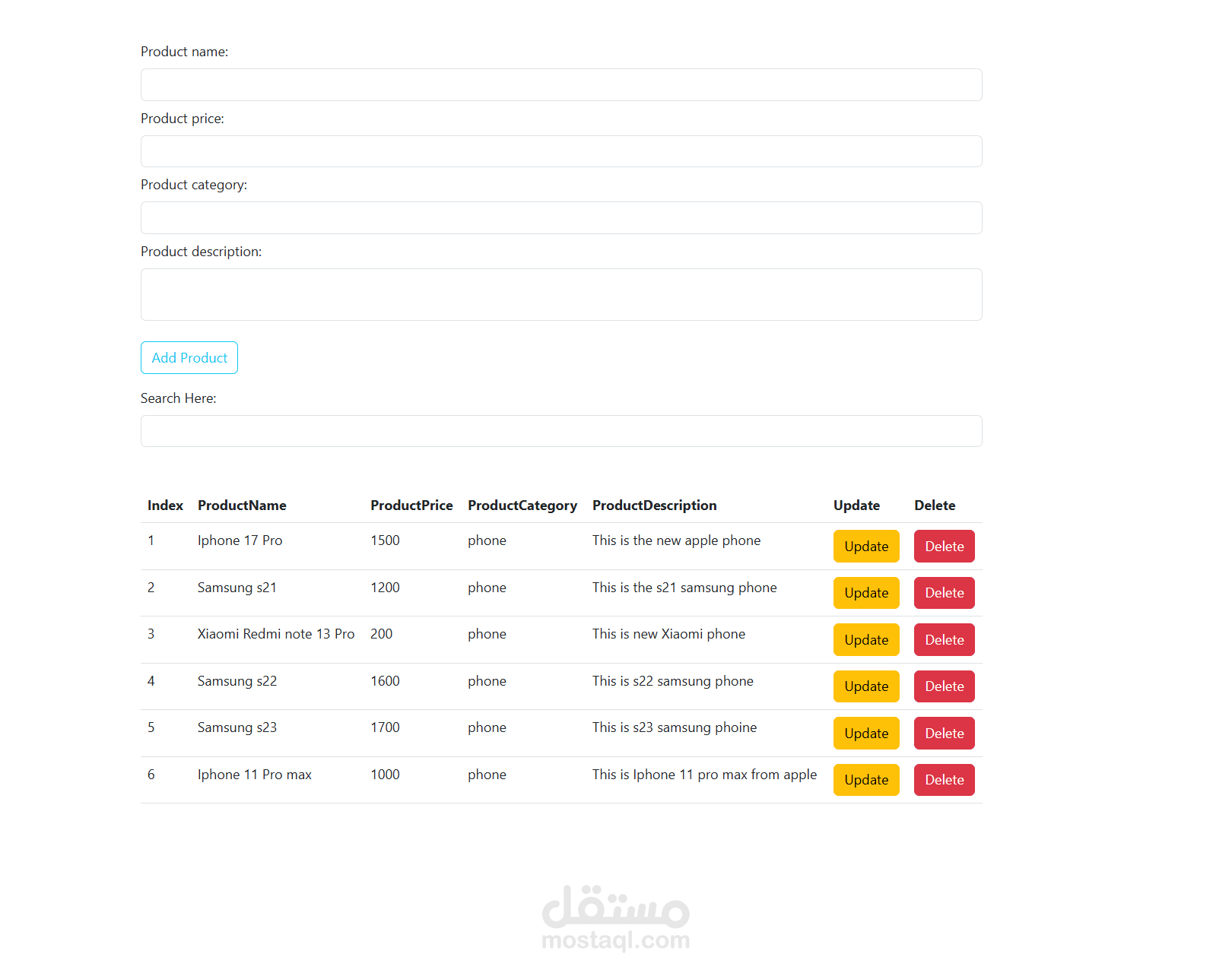1232x973 pixels.
Task: Select the 'Samsung s23' name cell
Action: (x=237, y=727)
